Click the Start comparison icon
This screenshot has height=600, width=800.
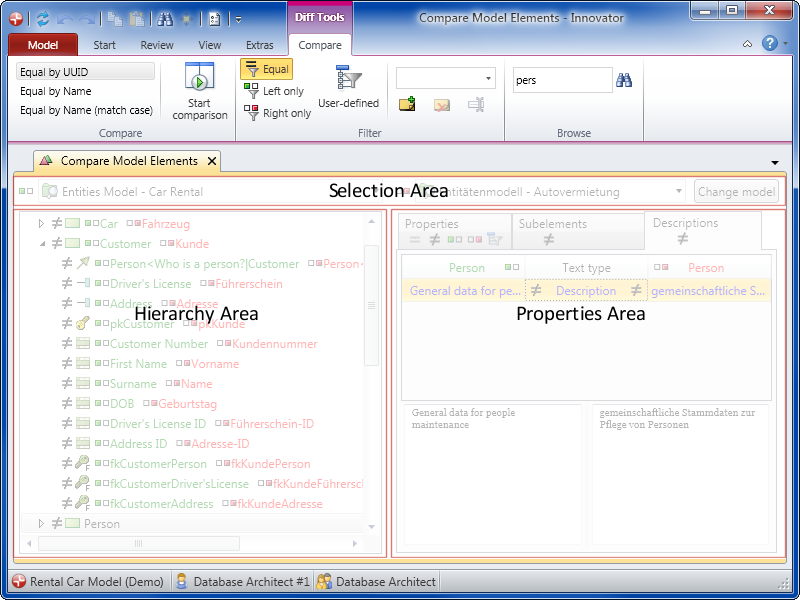click(200, 79)
